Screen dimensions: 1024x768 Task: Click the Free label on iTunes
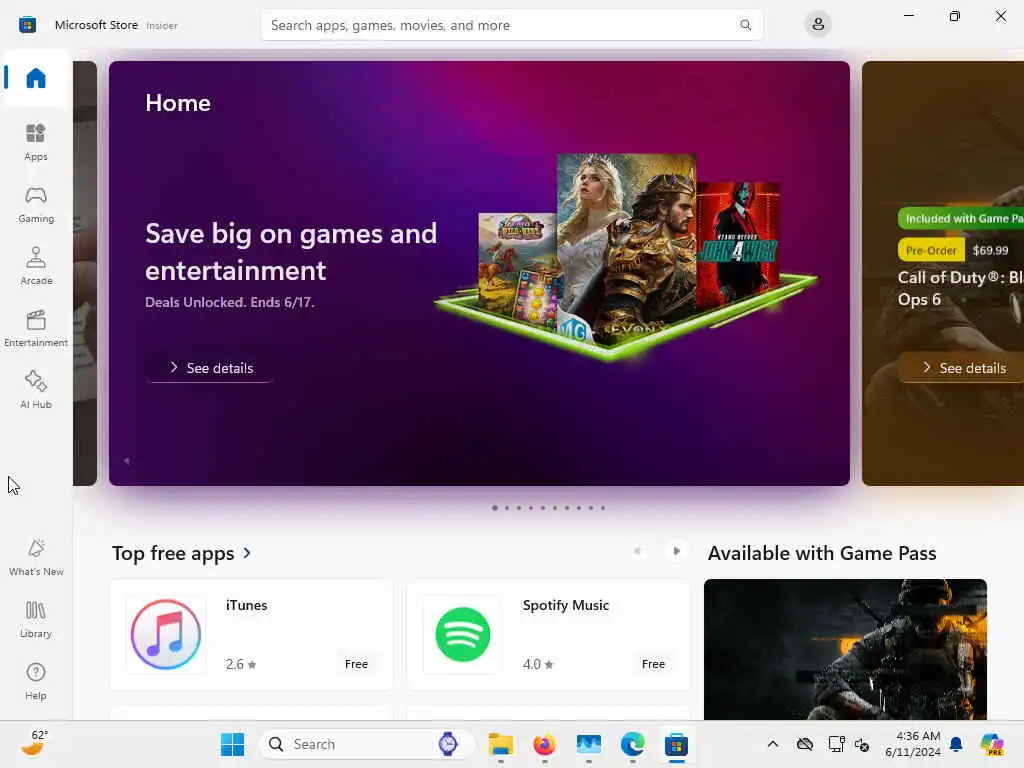click(x=356, y=664)
